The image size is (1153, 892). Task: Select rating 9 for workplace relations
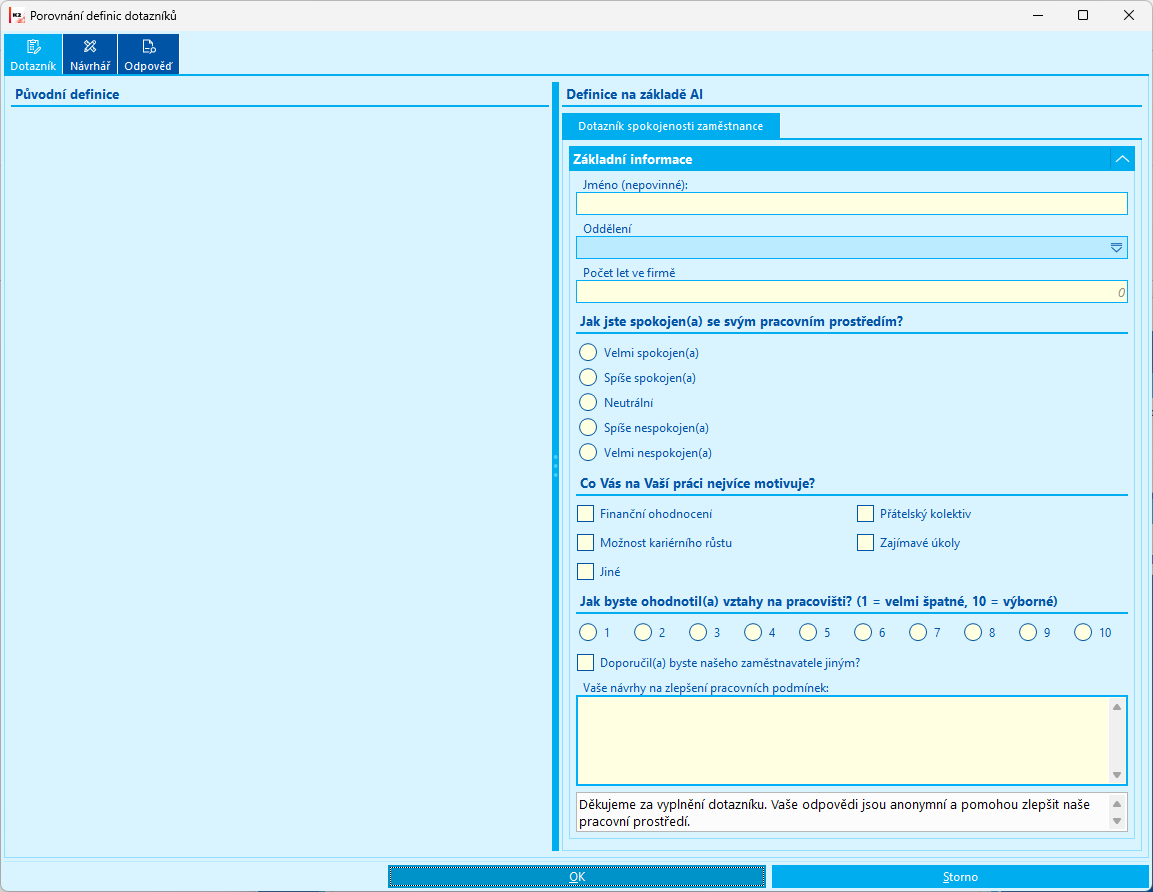(x=1028, y=632)
